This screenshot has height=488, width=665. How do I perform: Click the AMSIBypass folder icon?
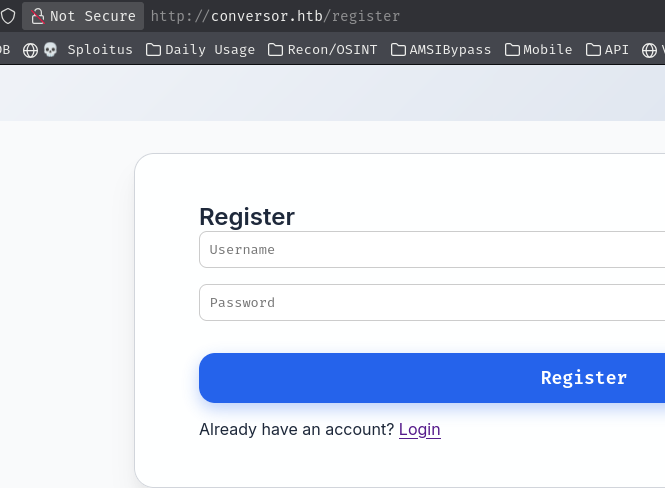tap(398, 49)
